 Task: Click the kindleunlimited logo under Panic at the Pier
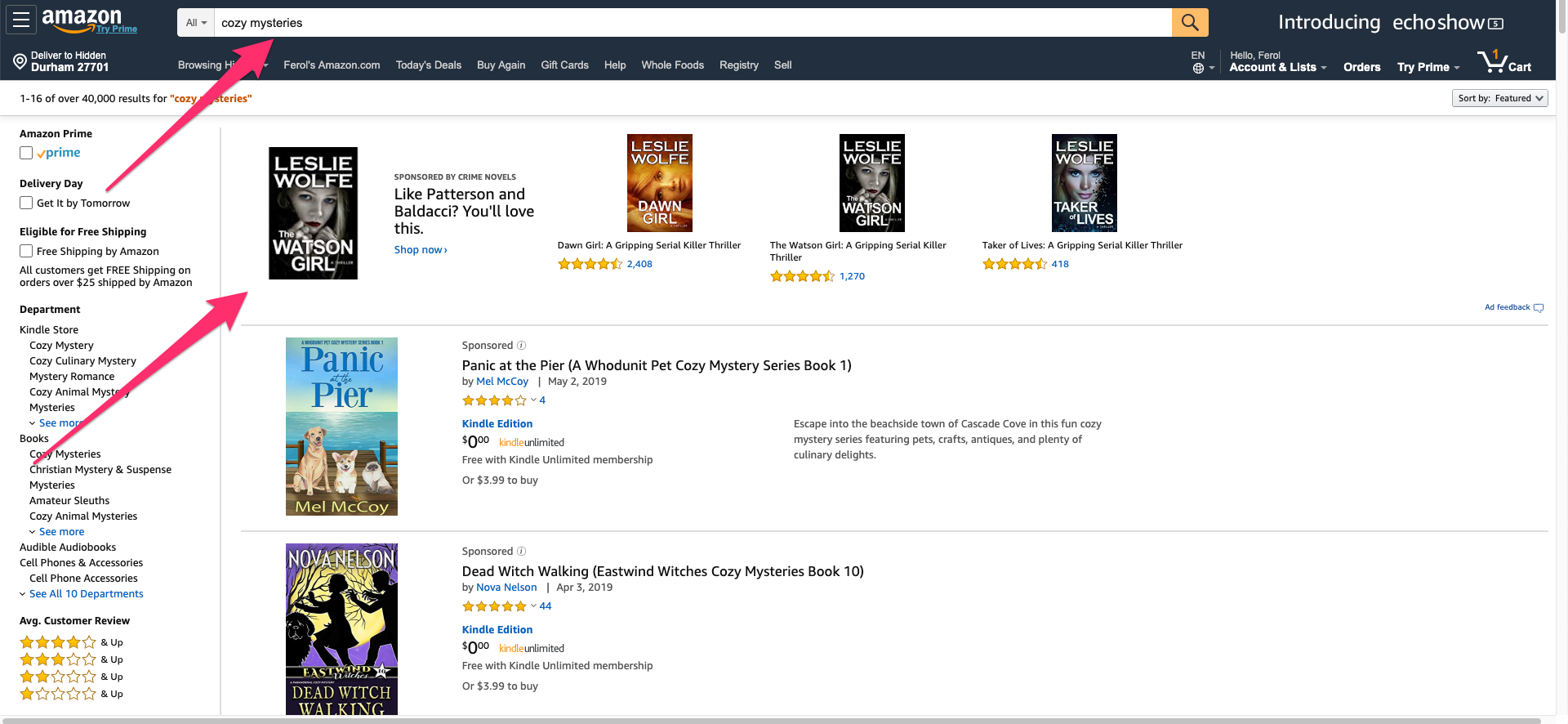pos(532,443)
